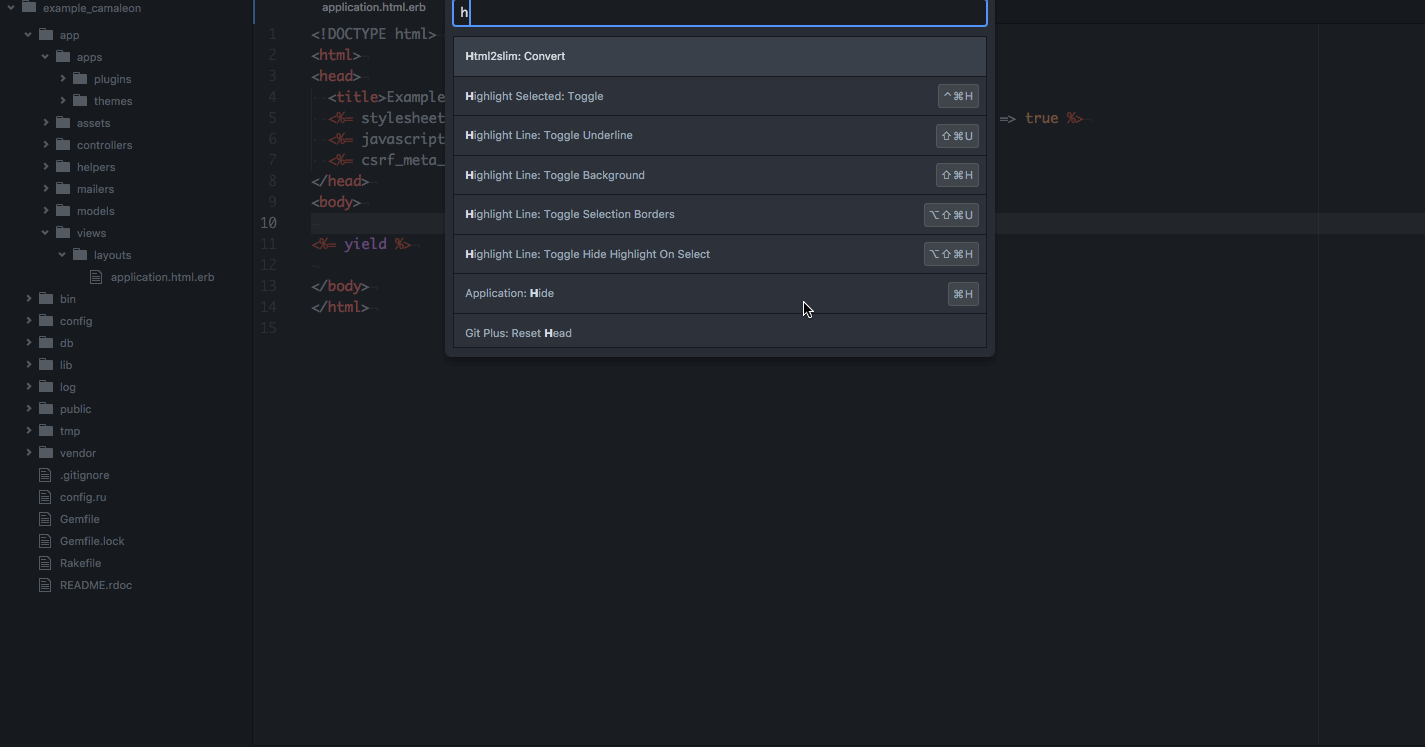Image resolution: width=1425 pixels, height=747 pixels.
Task: Click the ⌃⌘H shortcut badge on Highlight Selected row
Action: [x=958, y=96]
